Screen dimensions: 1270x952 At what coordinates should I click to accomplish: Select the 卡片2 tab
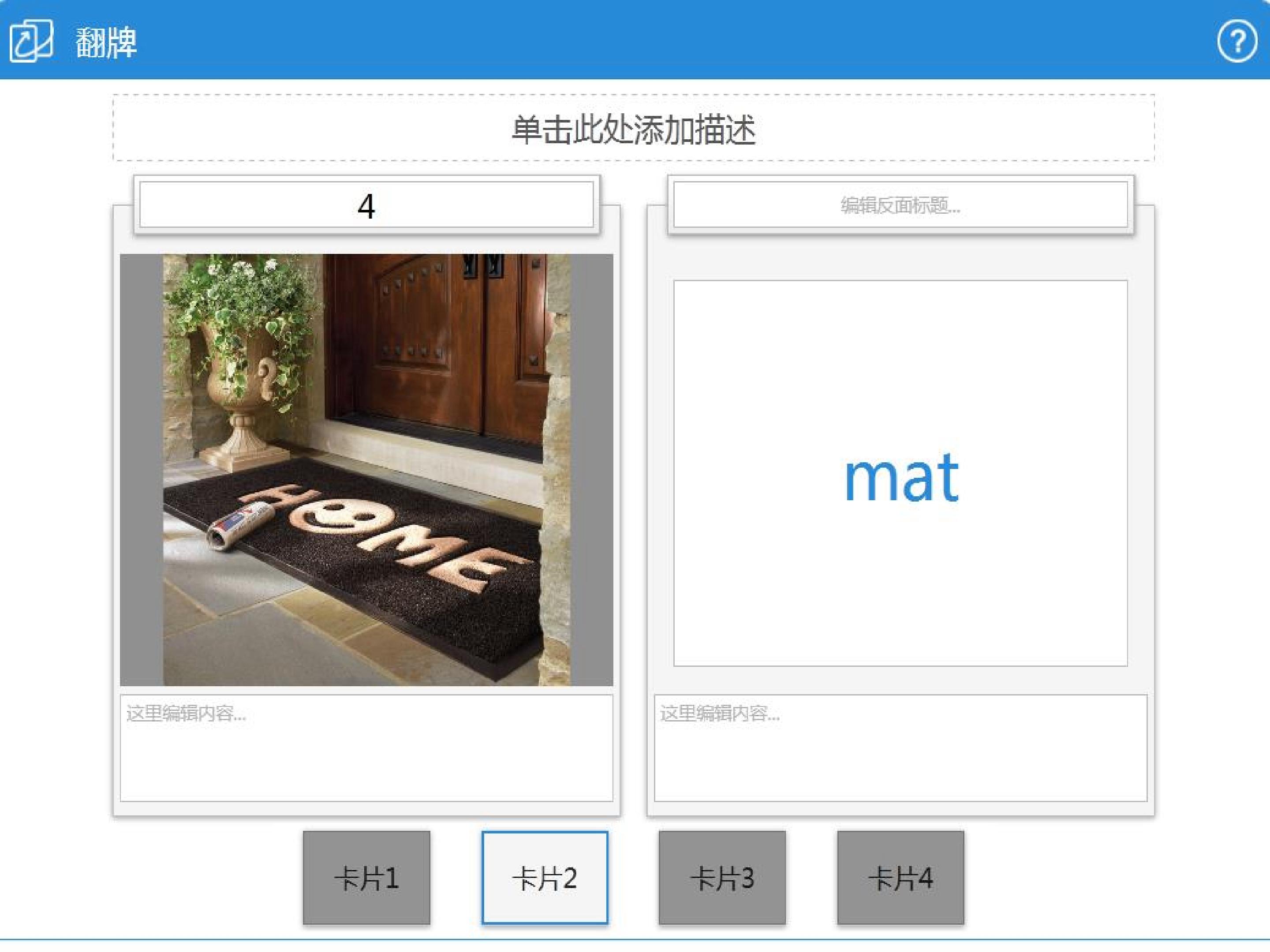(x=544, y=878)
